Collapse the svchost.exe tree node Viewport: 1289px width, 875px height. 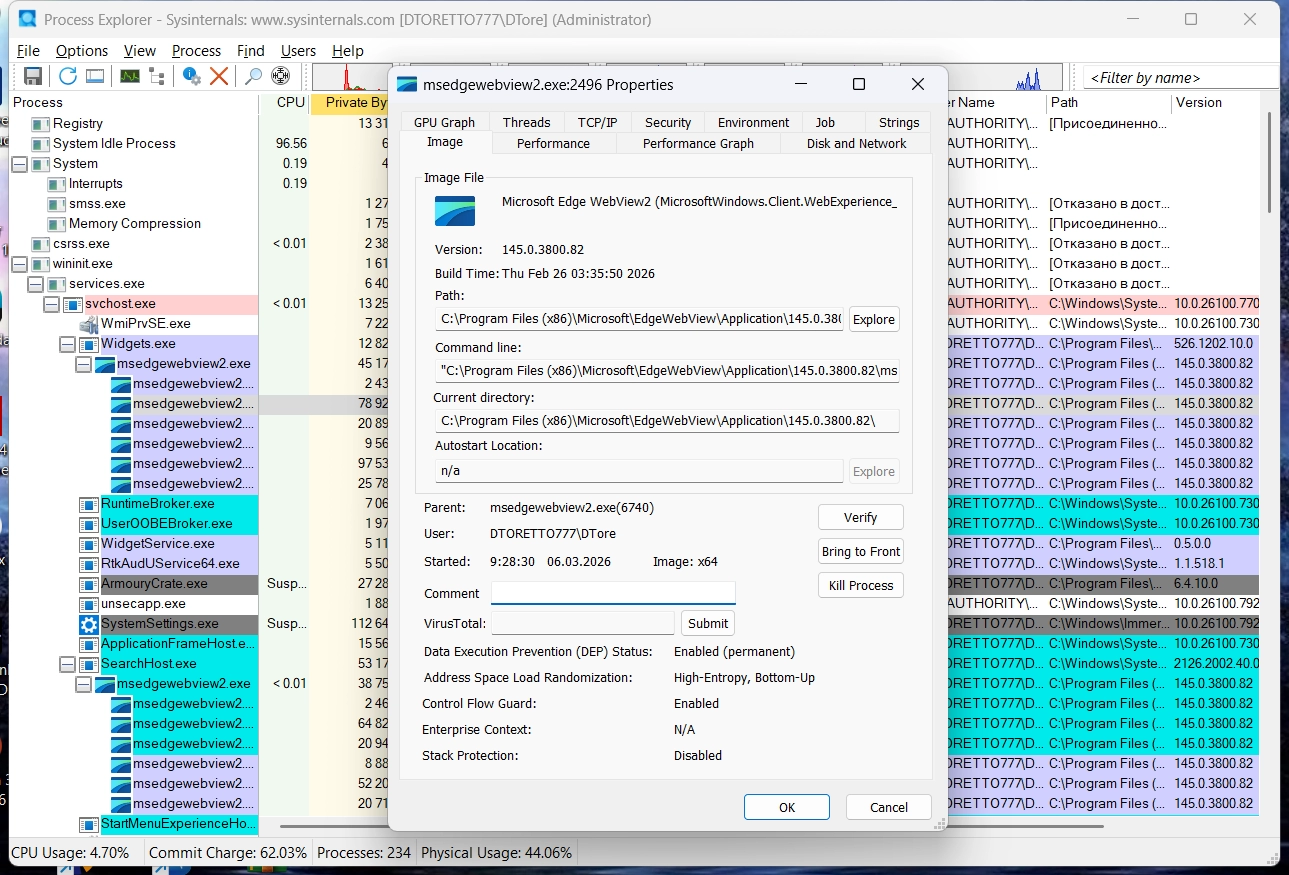(52, 304)
